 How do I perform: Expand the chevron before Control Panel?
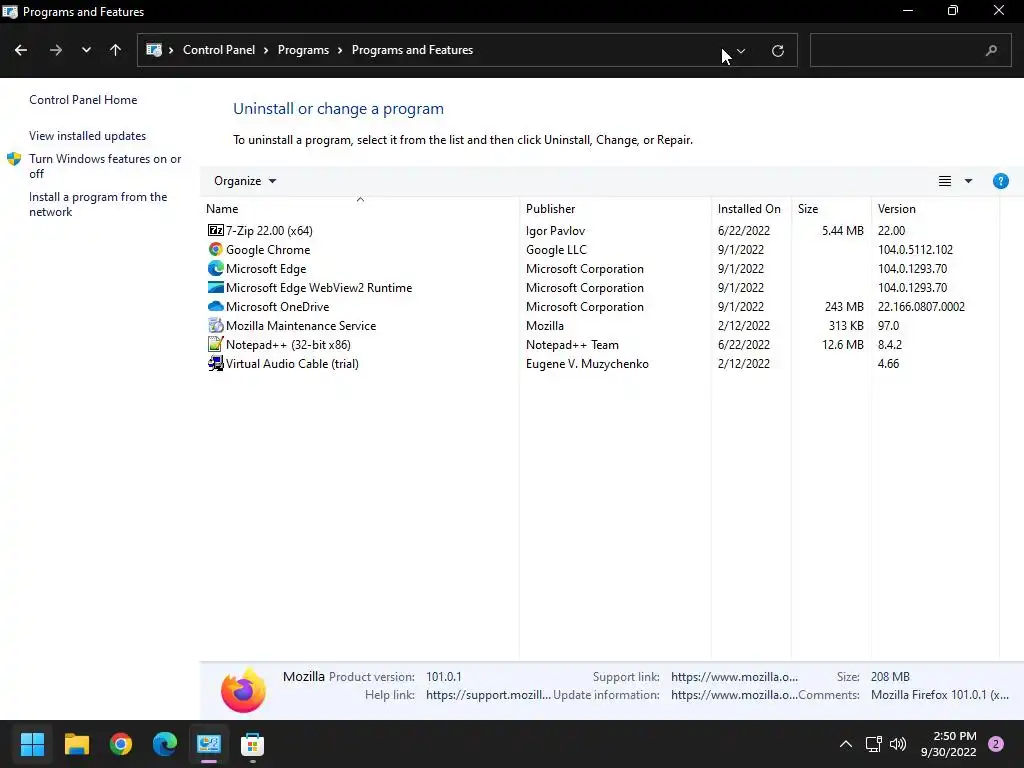click(x=171, y=50)
